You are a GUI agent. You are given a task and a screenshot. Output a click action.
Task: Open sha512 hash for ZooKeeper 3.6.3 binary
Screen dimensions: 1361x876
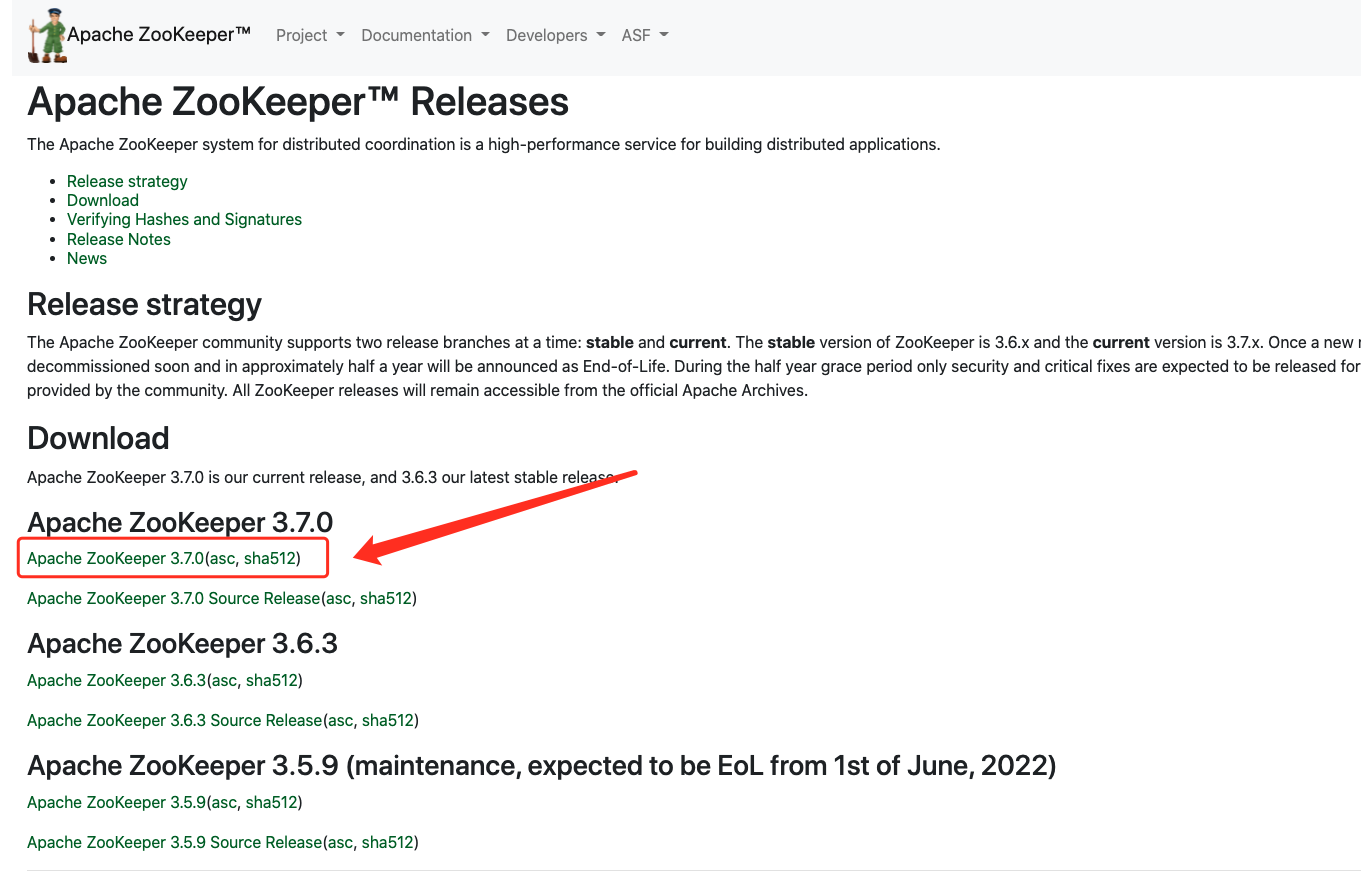[x=272, y=680]
